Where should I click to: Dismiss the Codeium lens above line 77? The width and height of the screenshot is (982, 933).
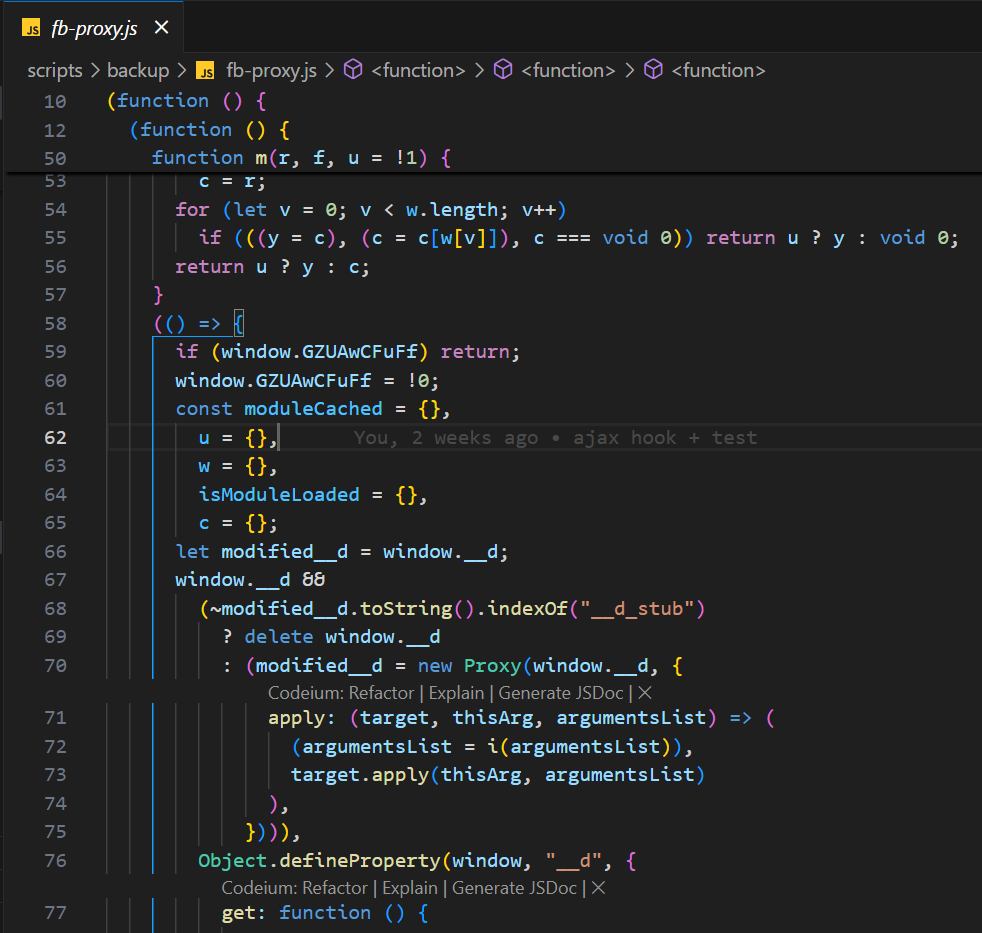click(598, 888)
